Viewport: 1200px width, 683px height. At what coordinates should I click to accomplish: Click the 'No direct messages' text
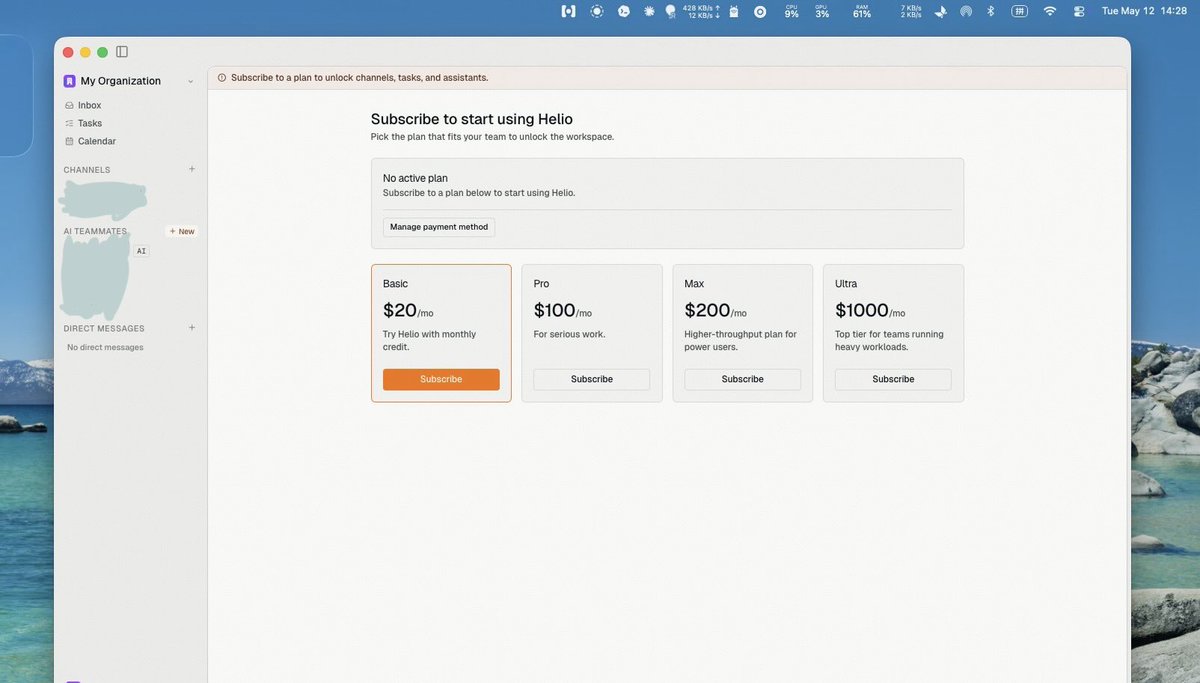(105, 347)
